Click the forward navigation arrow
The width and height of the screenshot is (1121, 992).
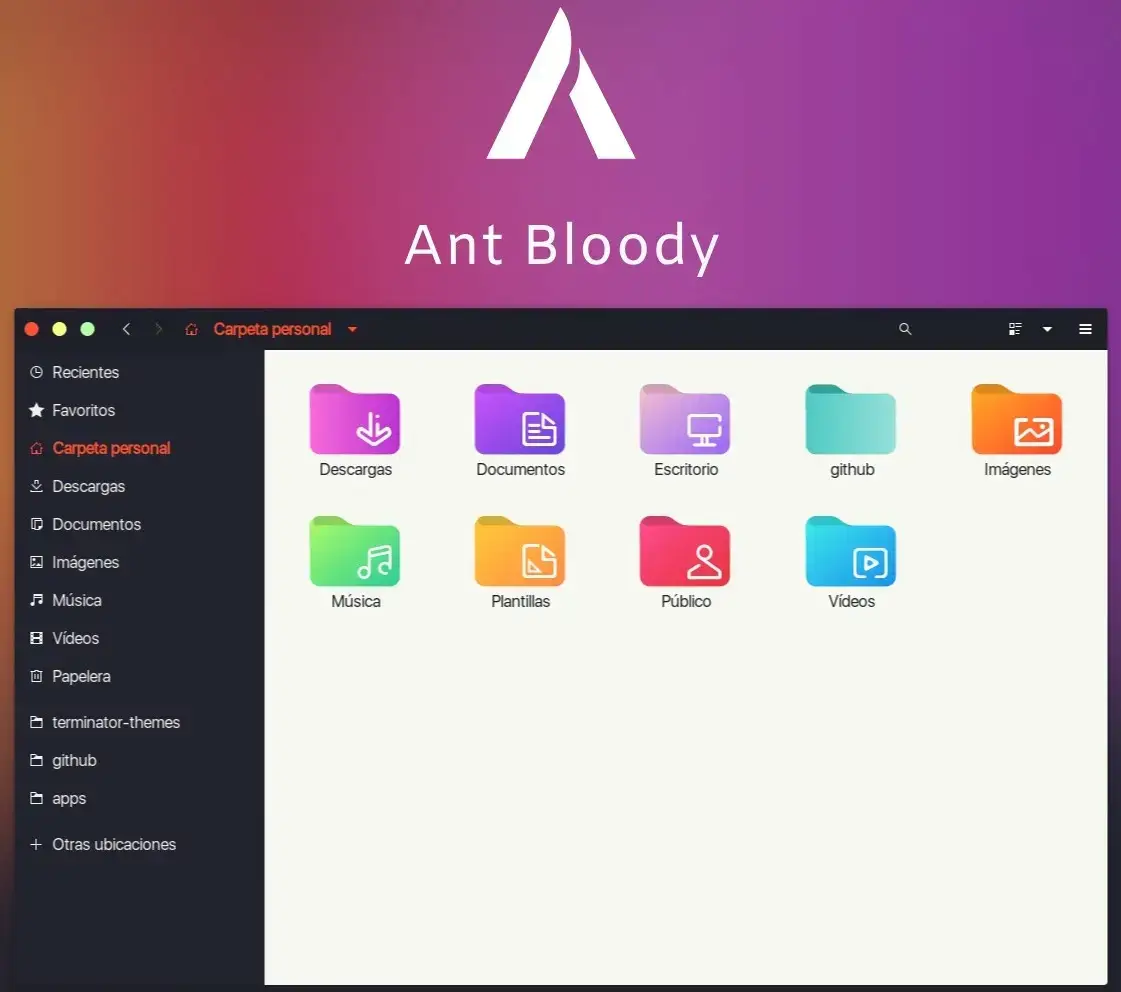[158, 328]
